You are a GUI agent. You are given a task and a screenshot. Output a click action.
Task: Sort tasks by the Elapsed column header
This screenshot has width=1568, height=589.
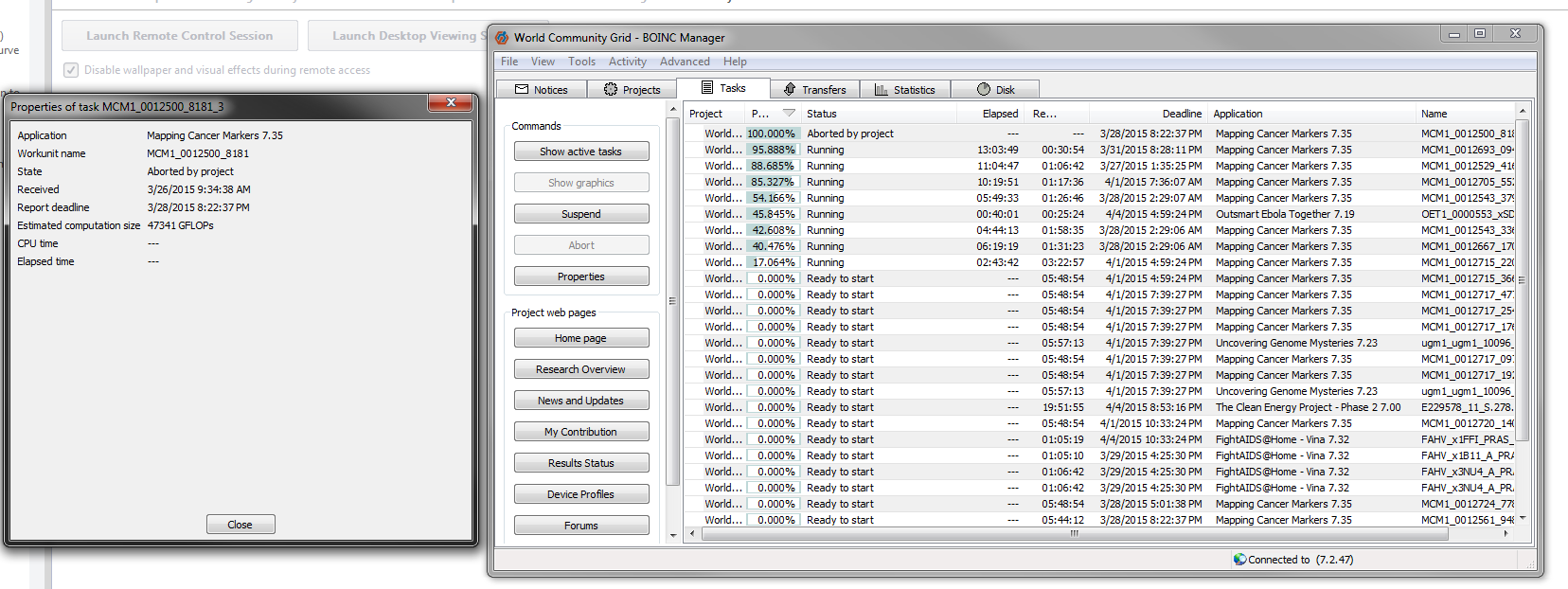[991, 114]
